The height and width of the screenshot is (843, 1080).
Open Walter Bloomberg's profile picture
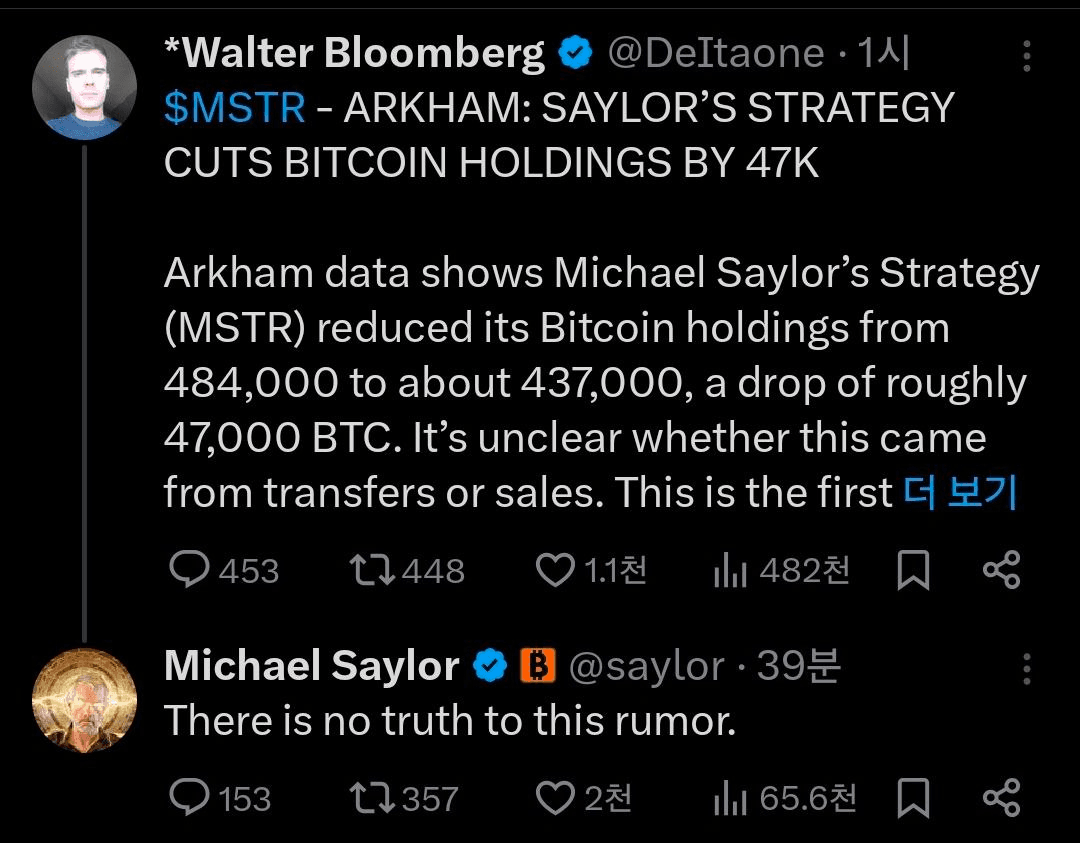(x=84, y=87)
